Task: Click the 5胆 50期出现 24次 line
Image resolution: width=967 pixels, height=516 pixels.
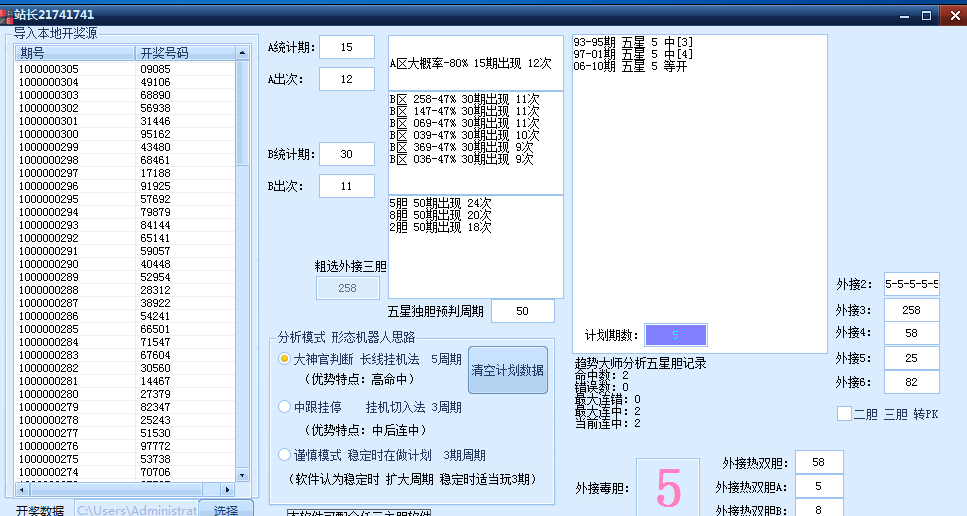Action: (x=440, y=203)
